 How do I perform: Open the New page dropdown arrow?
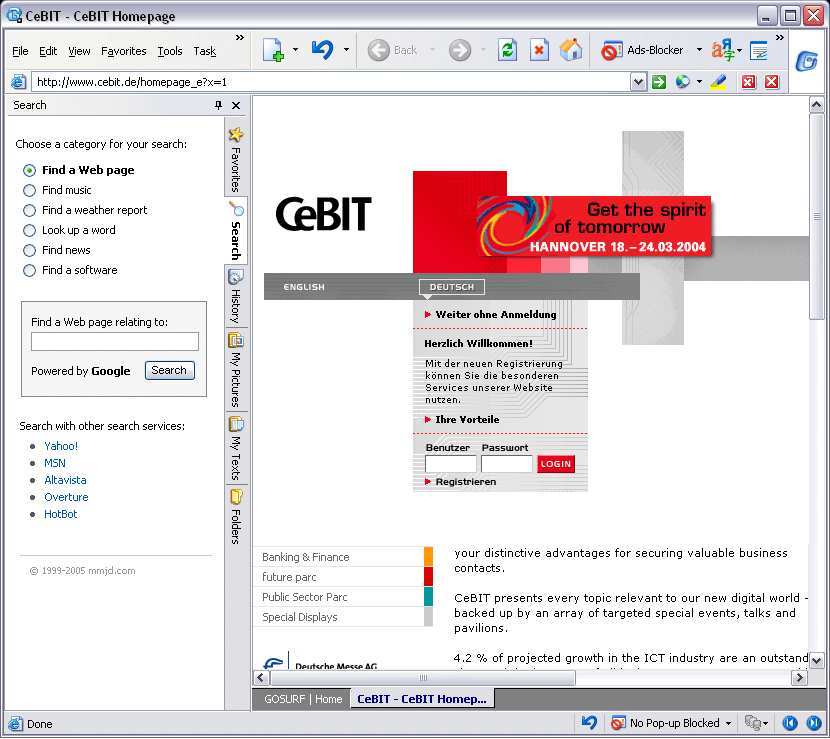point(295,50)
